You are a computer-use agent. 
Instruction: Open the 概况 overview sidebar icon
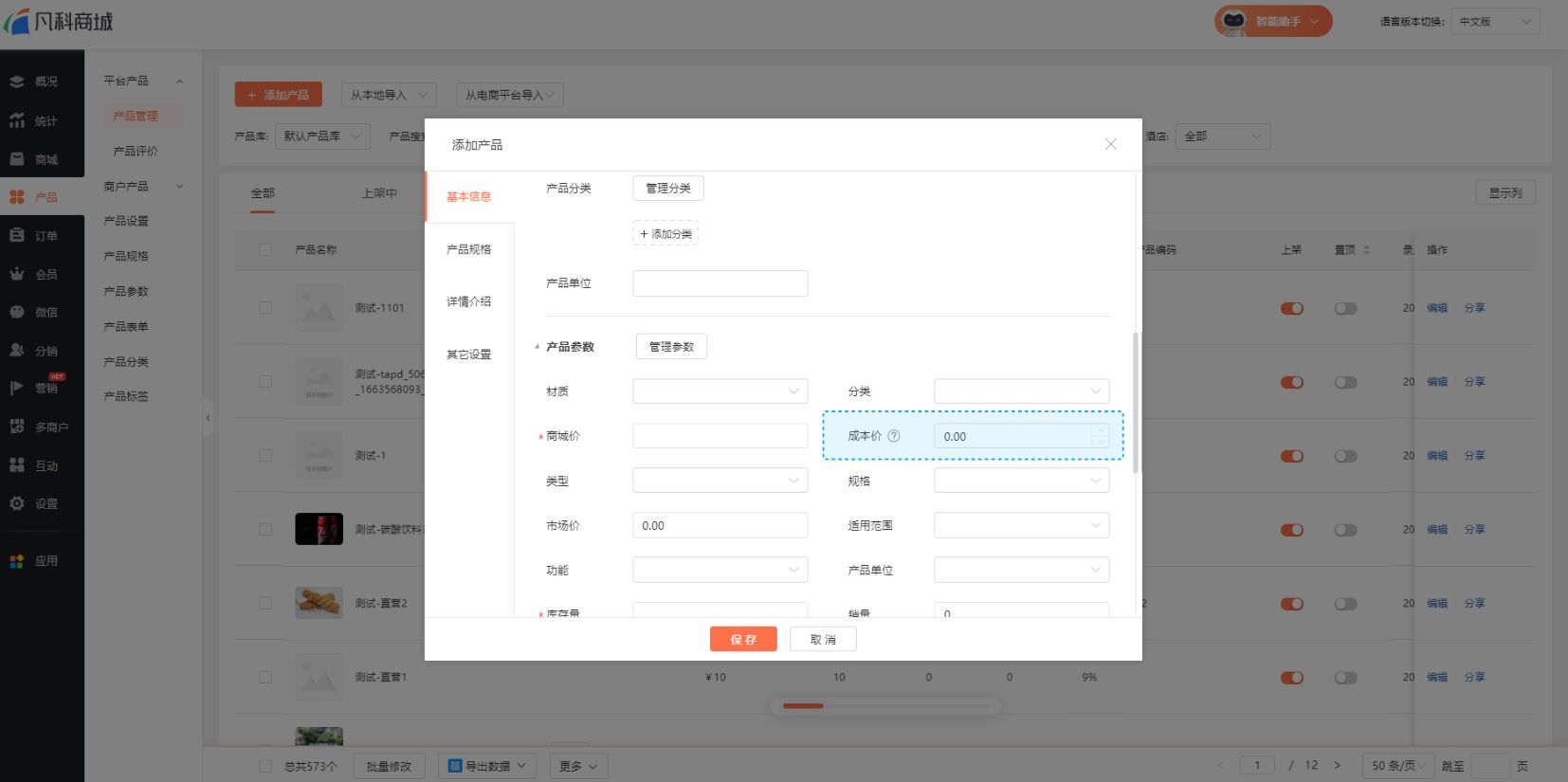(17, 82)
